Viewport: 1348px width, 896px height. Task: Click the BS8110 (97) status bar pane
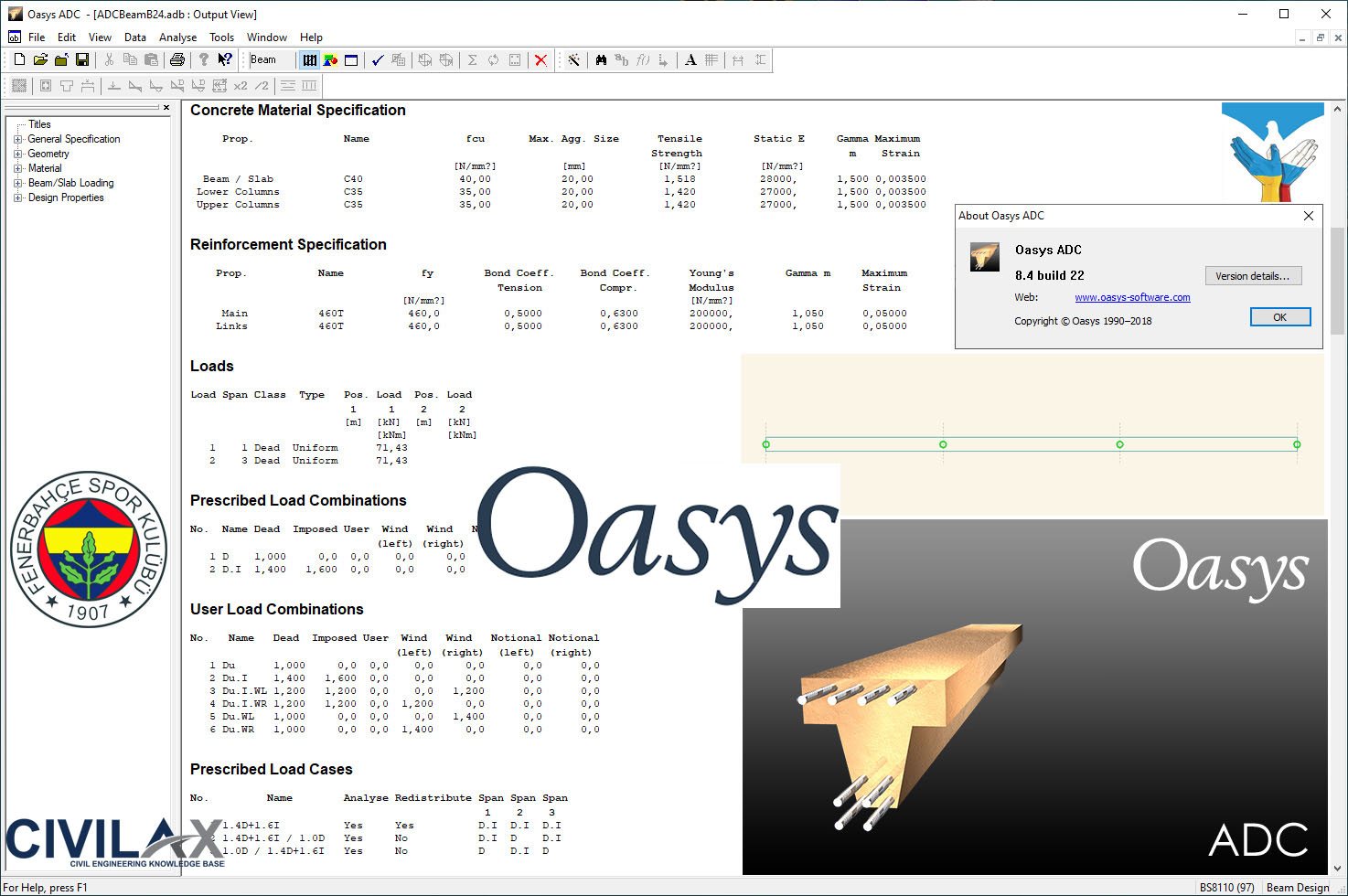point(1226,886)
